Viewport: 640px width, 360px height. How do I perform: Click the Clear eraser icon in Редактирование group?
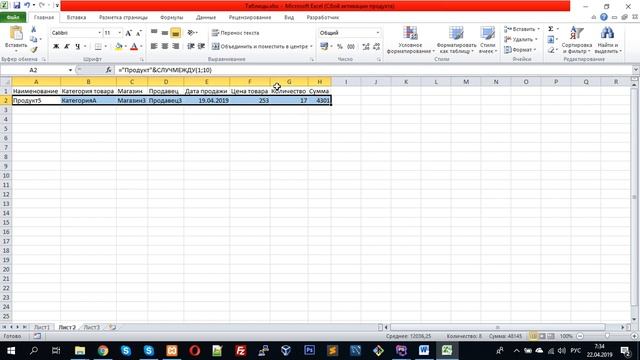click(551, 50)
